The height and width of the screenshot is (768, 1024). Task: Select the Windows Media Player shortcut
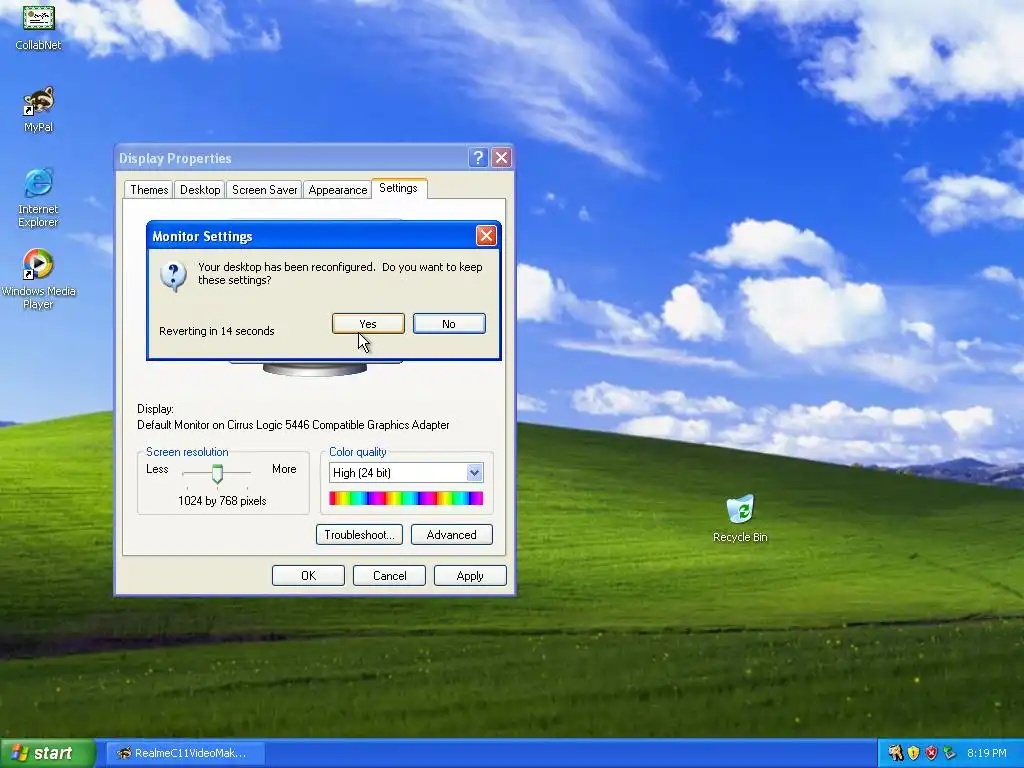pyautogui.click(x=38, y=280)
